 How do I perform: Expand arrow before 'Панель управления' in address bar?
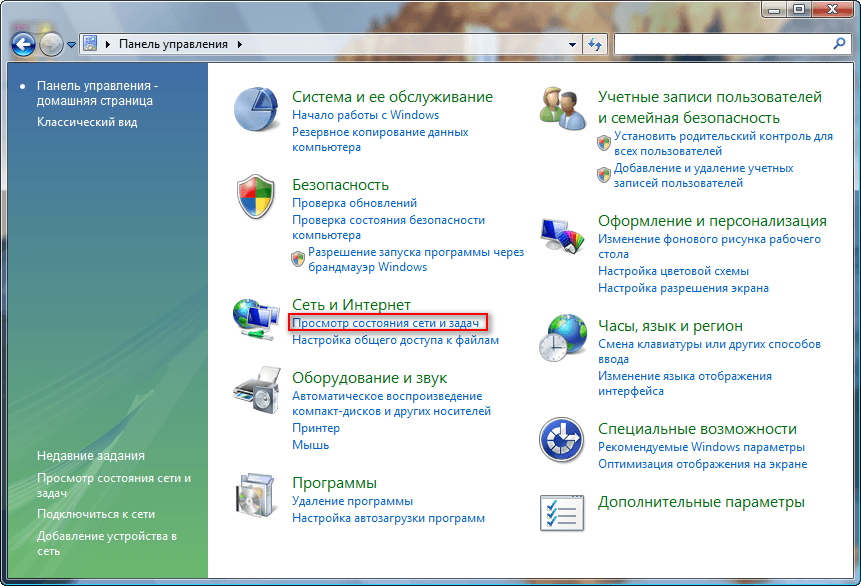coord(108,44)
